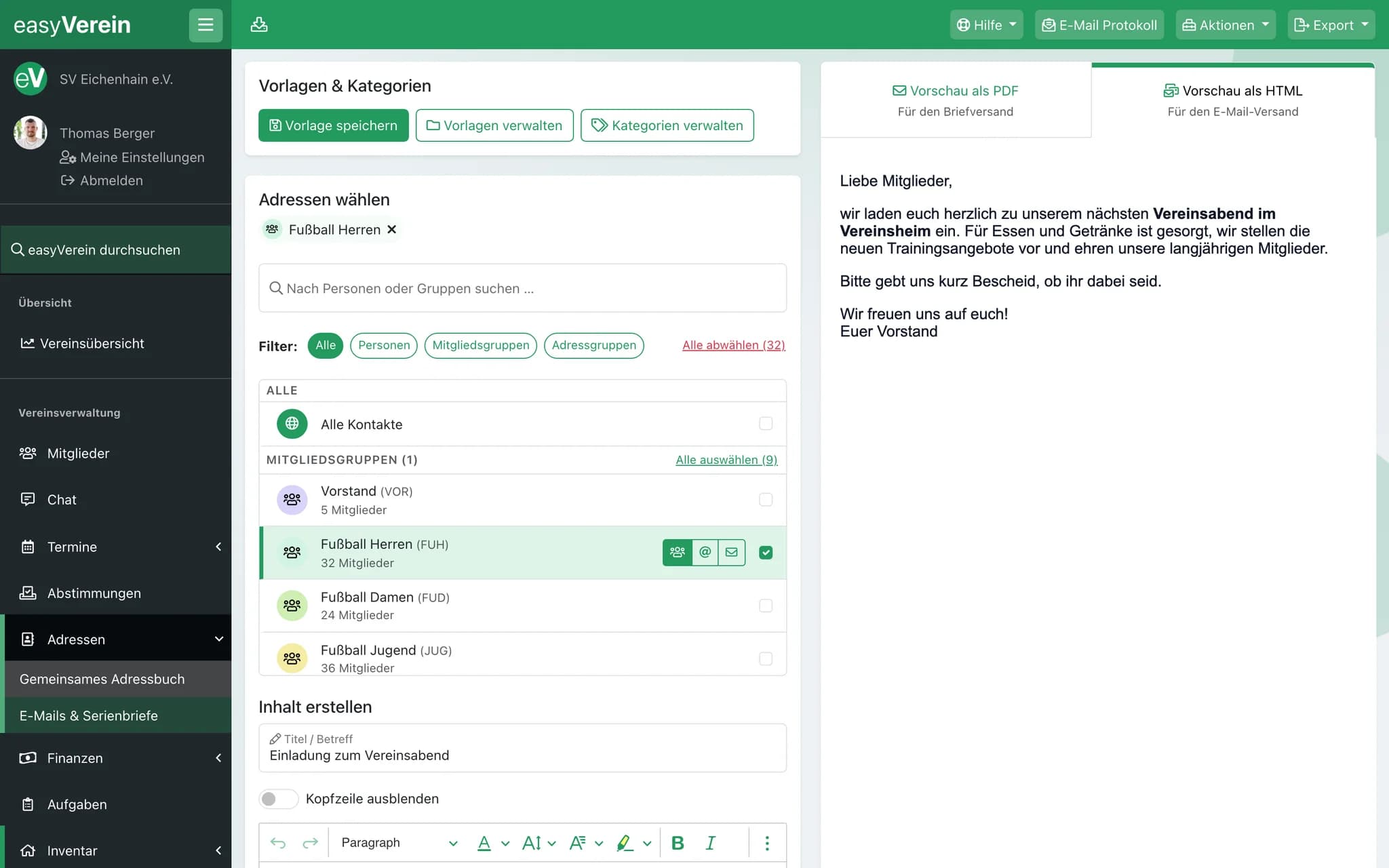Click the Thomas Berger profile picture

(x=31, y=132)
